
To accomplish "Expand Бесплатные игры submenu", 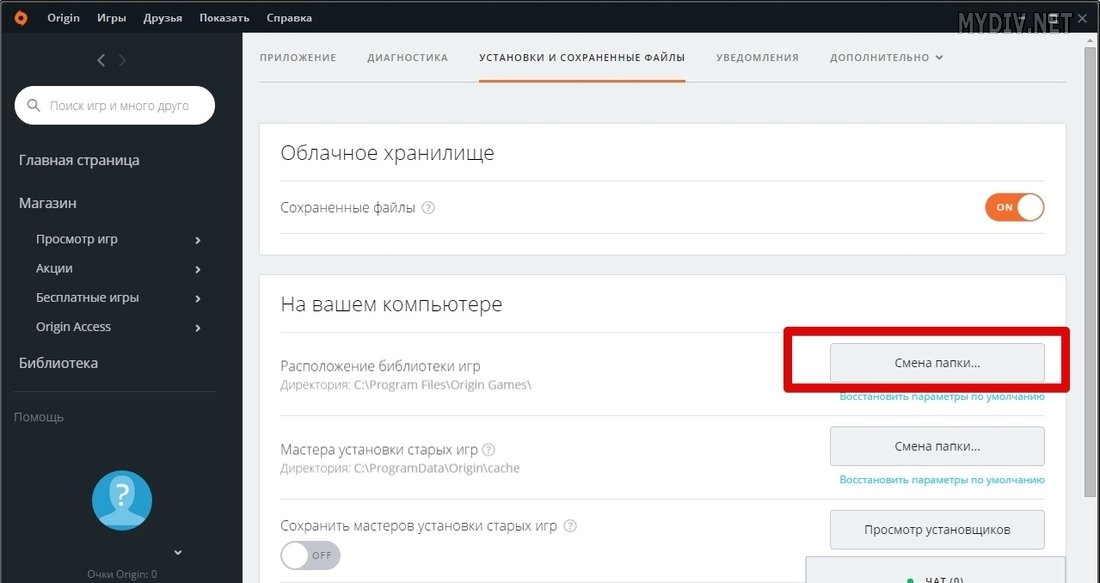I will pyautogui.click(x=198, y=299).
